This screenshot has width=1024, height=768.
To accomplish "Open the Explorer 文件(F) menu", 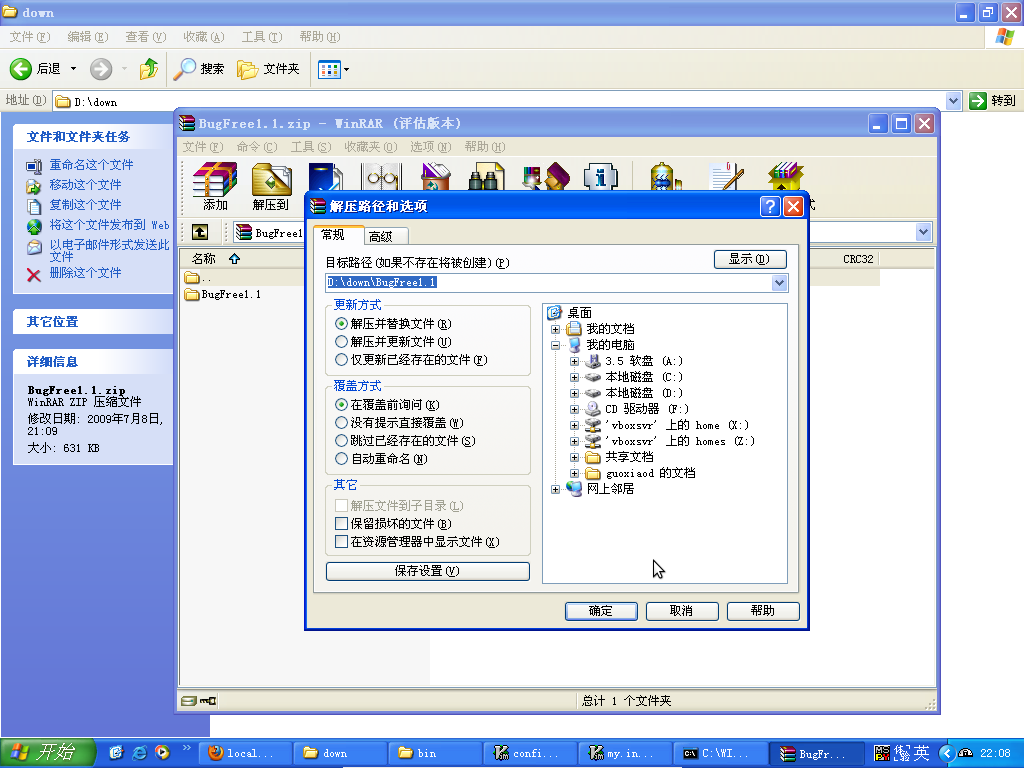I will click(x=29, y=37).
